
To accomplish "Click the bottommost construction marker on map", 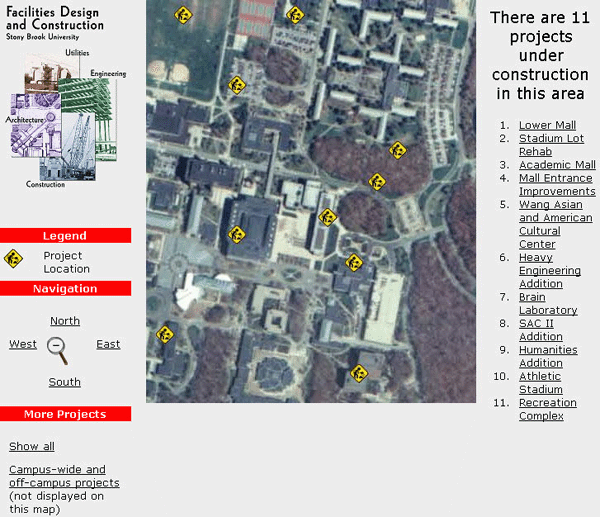I will coord(359,374).
